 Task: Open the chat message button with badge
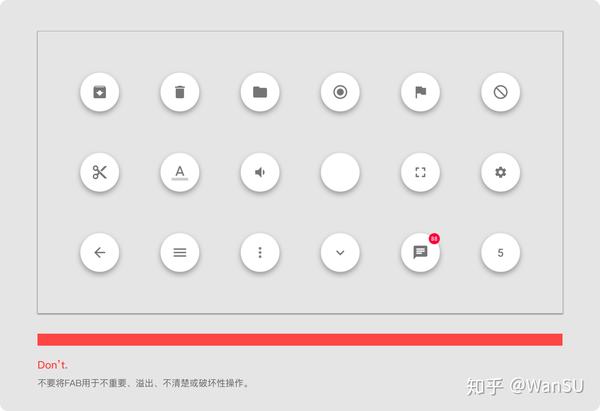420,253
